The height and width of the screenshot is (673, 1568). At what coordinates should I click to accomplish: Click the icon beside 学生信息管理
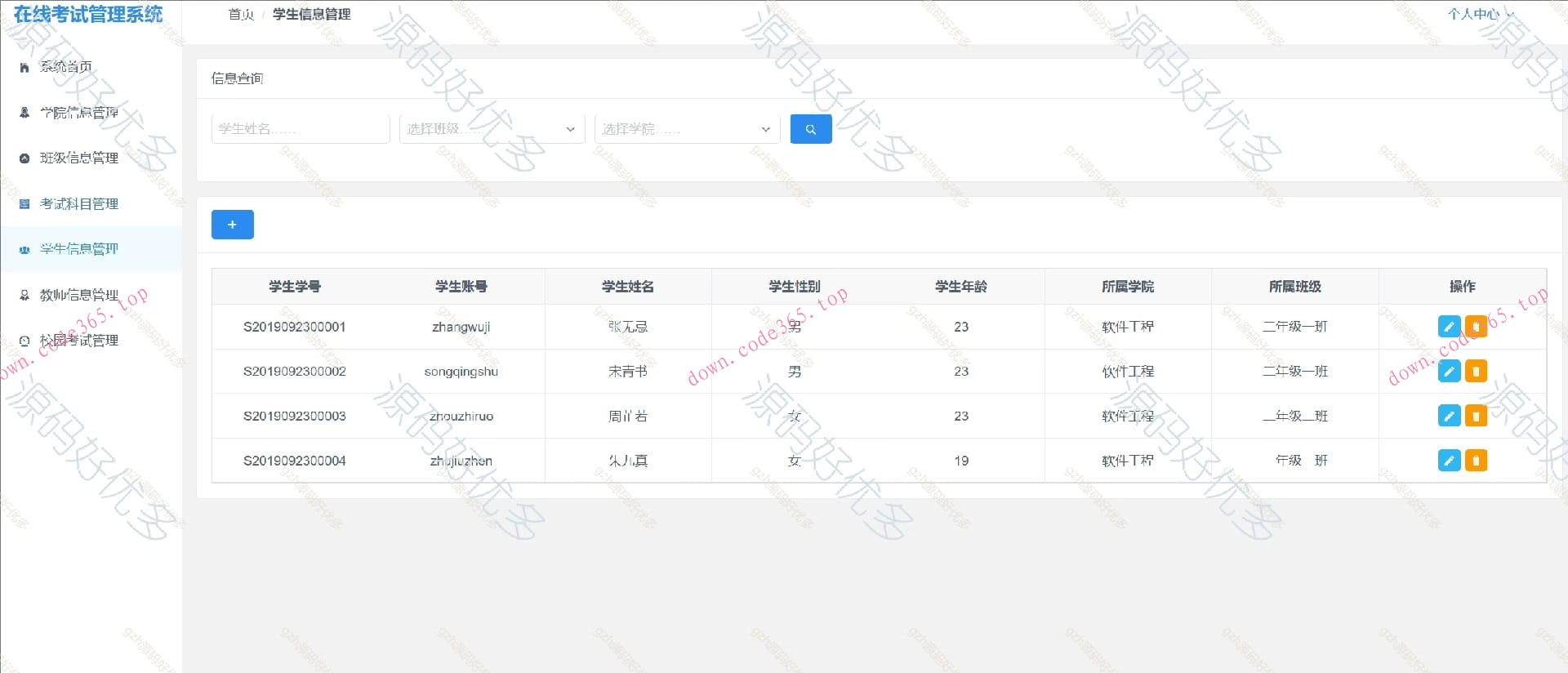[x=24, y=250]
